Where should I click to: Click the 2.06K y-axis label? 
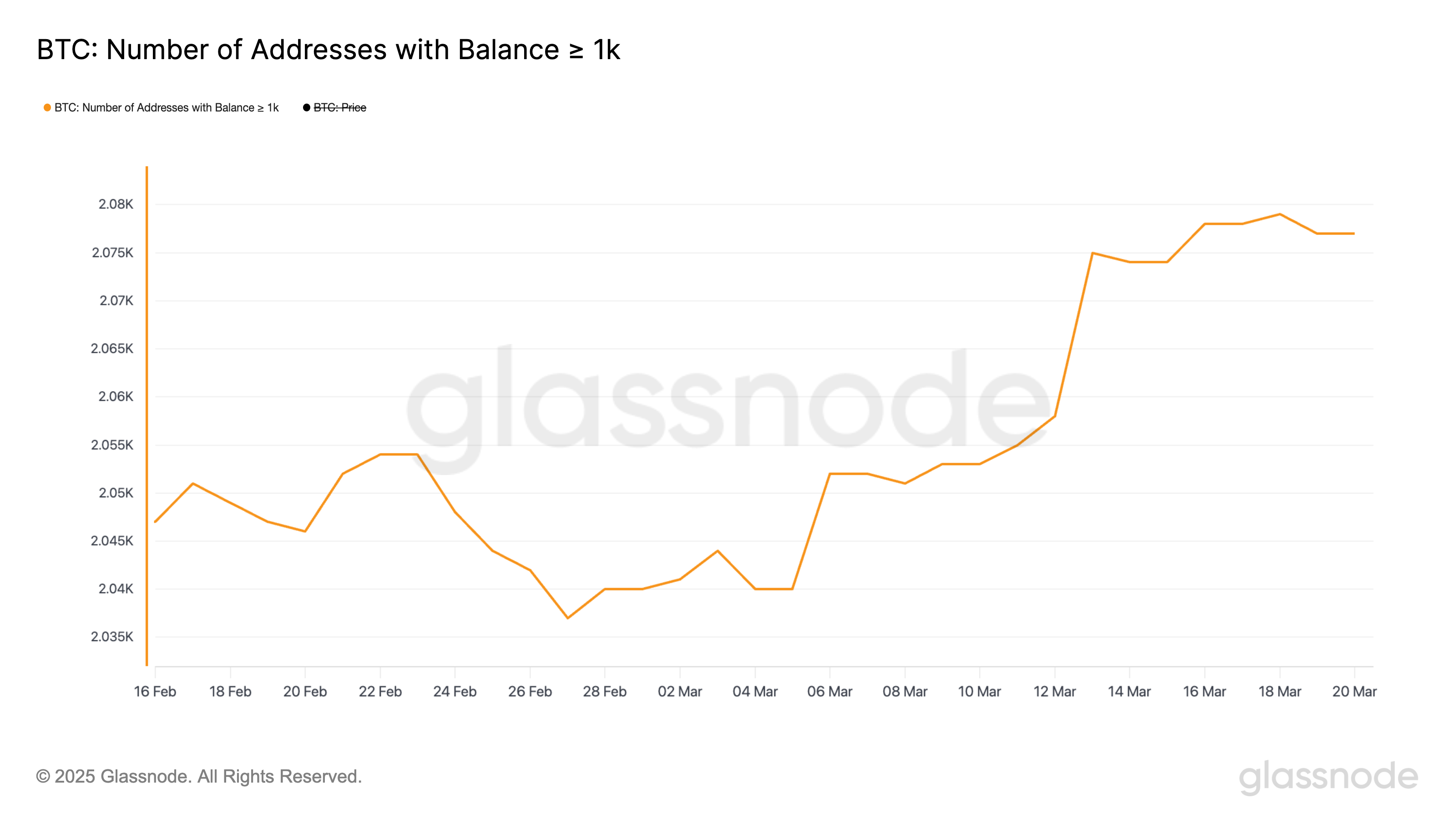pos(116,397)
